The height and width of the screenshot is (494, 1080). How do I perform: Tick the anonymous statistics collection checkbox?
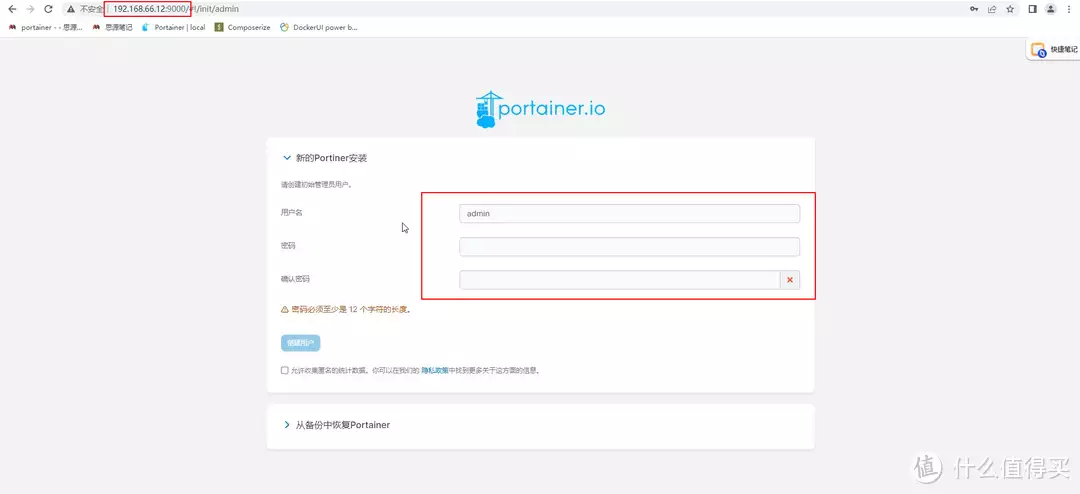point(284,370)
